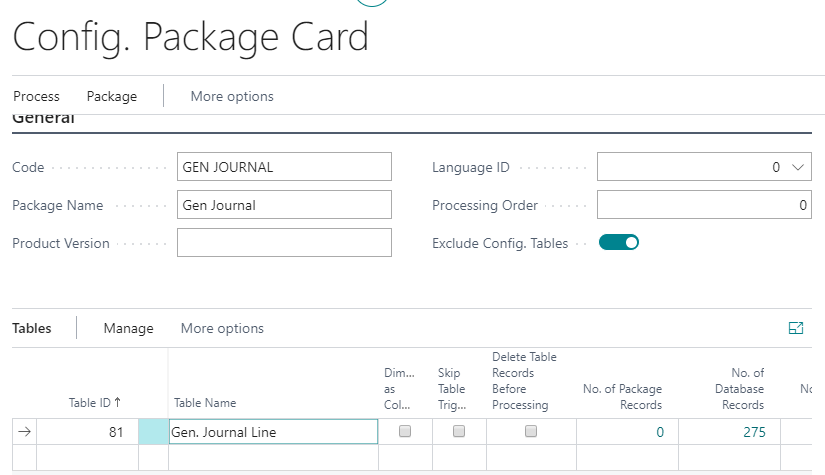This screenshot has width=825, height=475.
Task: Check Dimensions as Columns box for row 81
Action: [x=405, y=432]
